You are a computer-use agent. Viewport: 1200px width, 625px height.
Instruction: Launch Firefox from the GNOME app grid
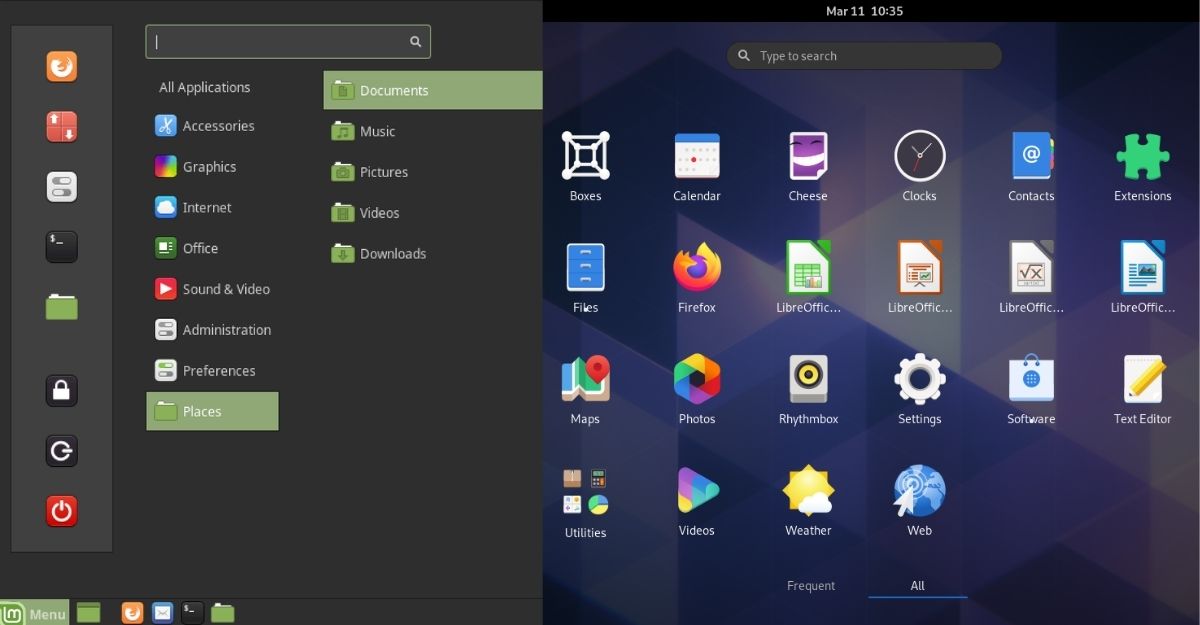pos(697,278)
